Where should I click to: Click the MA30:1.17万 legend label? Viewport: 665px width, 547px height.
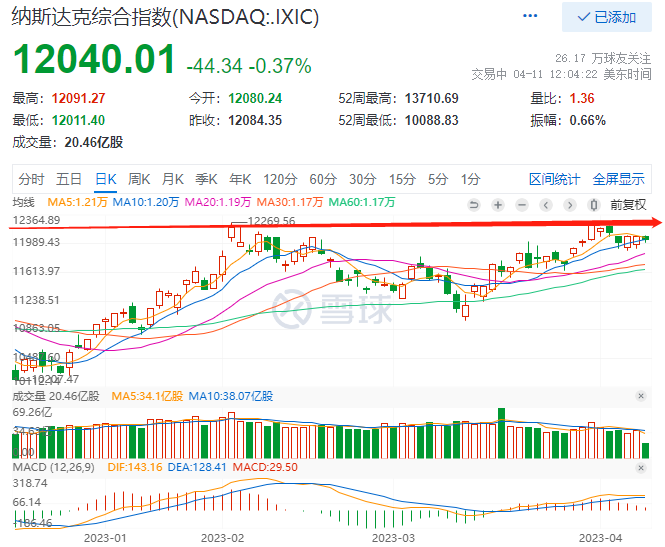290,202
